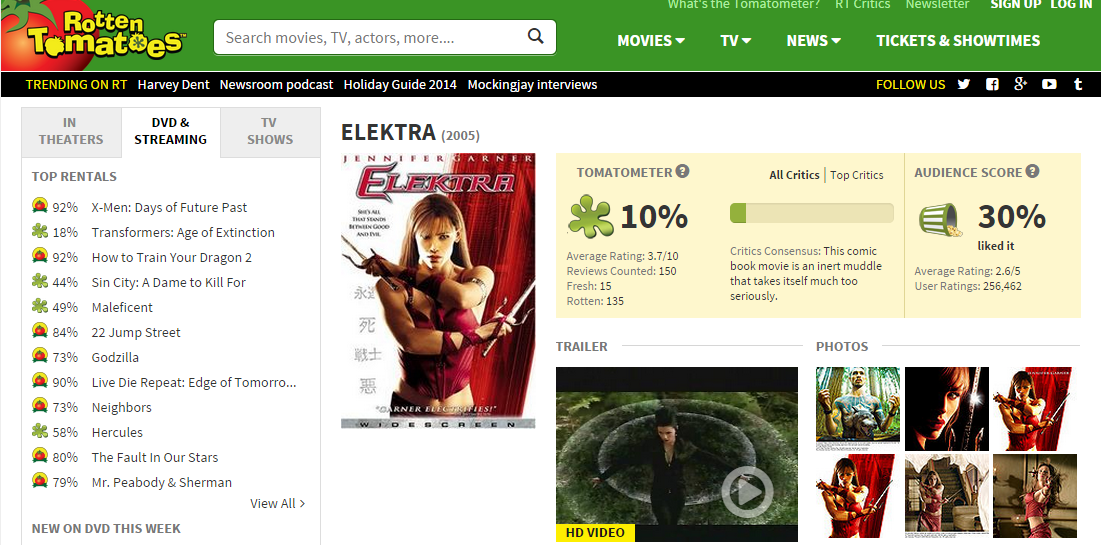The height and width of the screenshot is (546, 1101).
Task: Click the Tumblr icon
Action: tap(1078, 84)
